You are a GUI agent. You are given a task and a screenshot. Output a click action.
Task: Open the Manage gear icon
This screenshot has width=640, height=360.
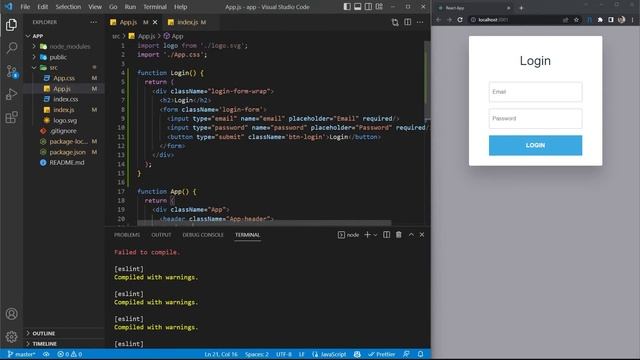[11, 337]
